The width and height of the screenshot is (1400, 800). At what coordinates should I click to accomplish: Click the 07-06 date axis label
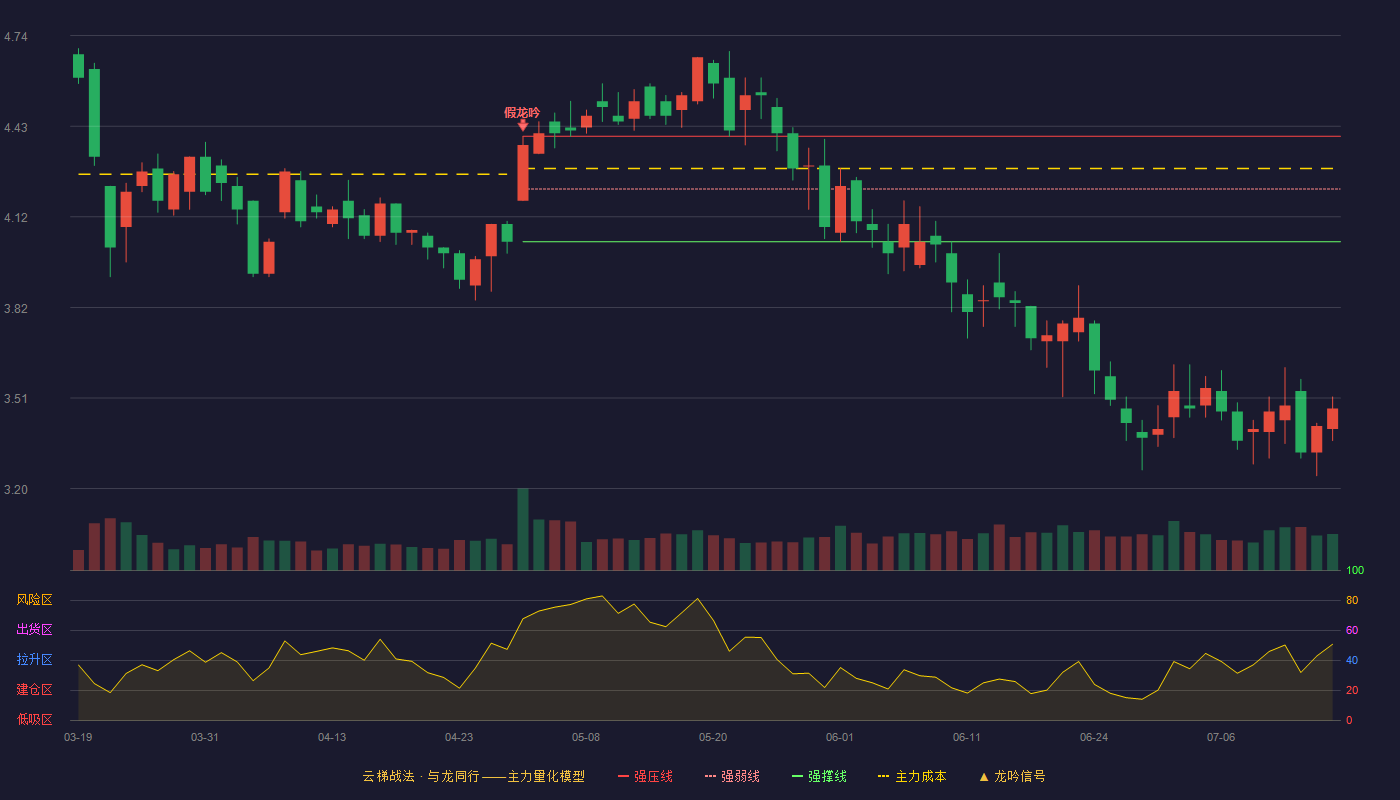click(1221, 737)
